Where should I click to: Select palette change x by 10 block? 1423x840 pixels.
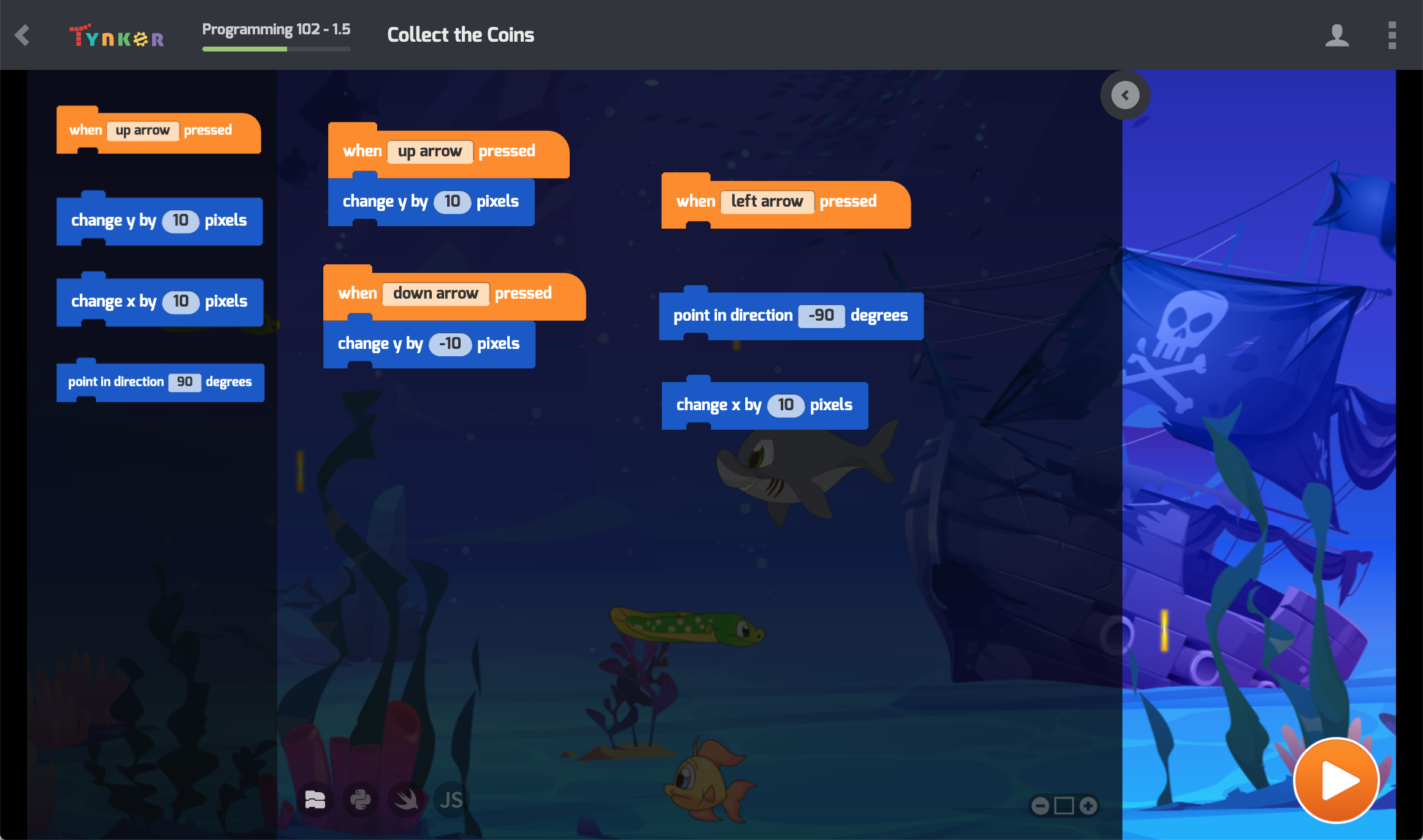[159, 302]
